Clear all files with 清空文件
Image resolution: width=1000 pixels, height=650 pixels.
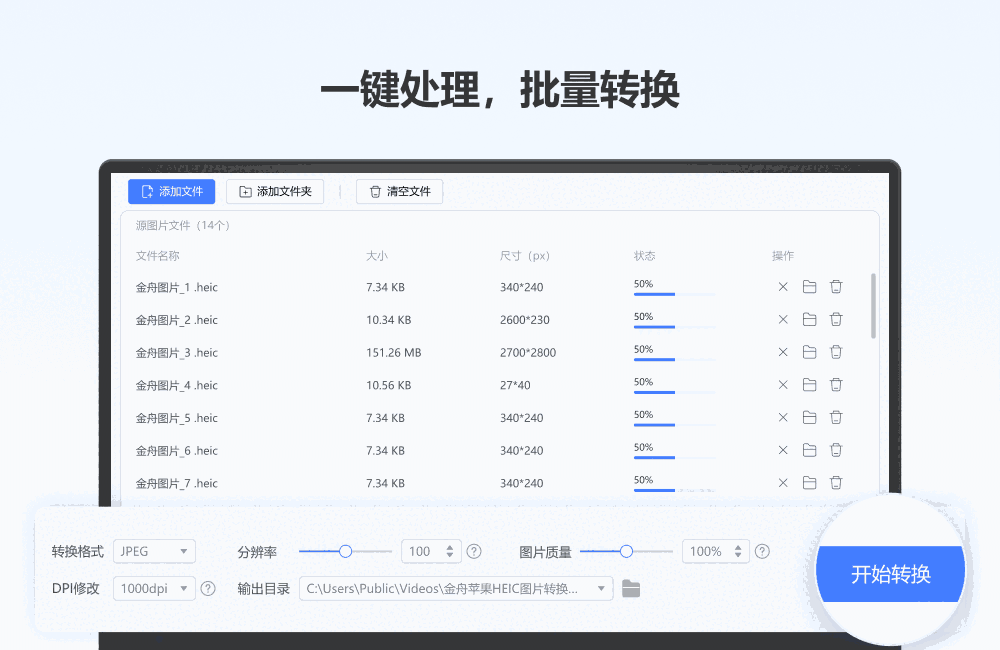click(399, 191)
